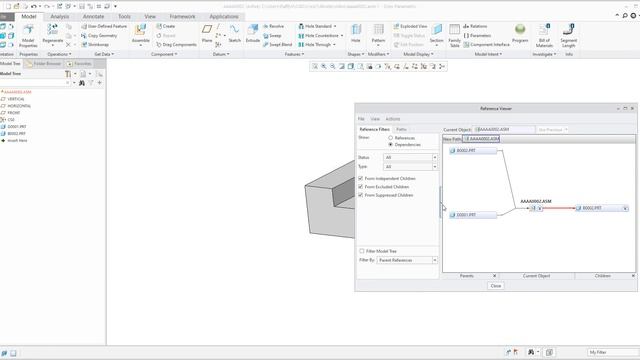
Task: Select B0001.PRT parent node in graph
Action: (x=473, y=215)
